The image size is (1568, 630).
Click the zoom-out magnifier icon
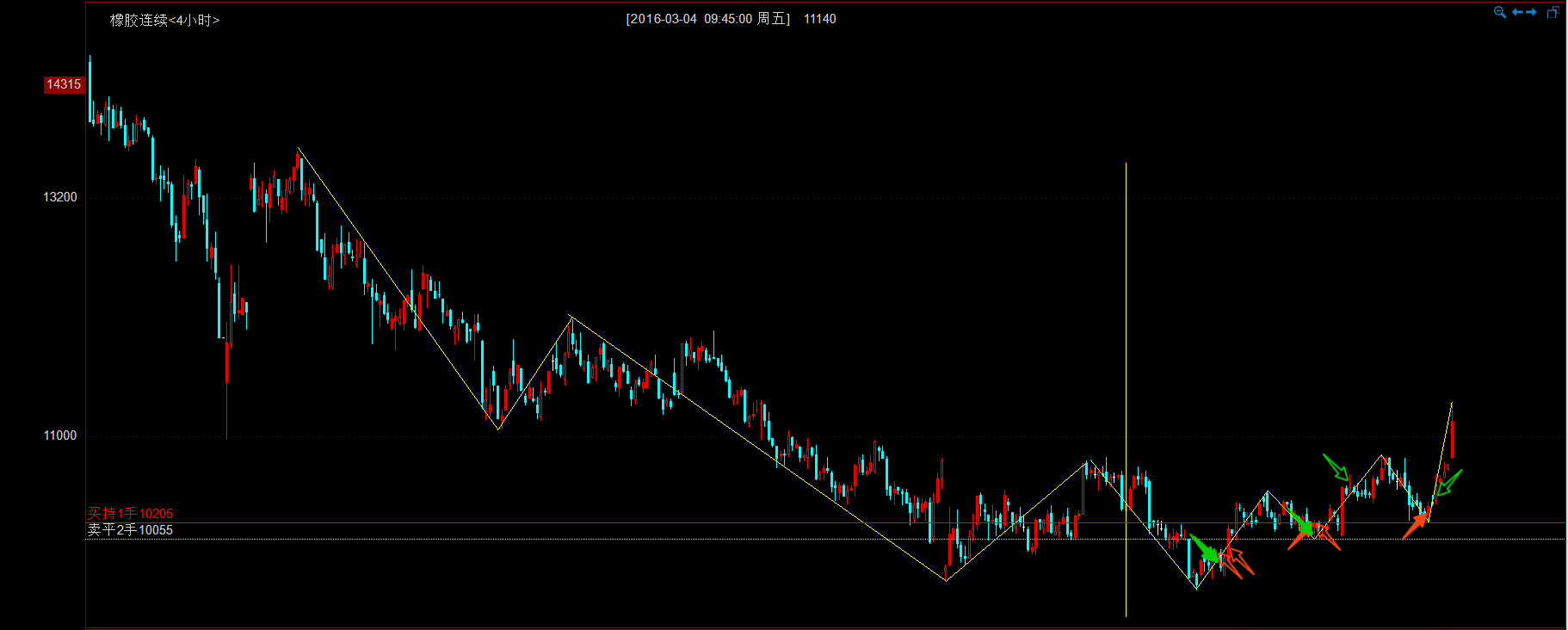pyautogui.click(x=1499, y=12)
